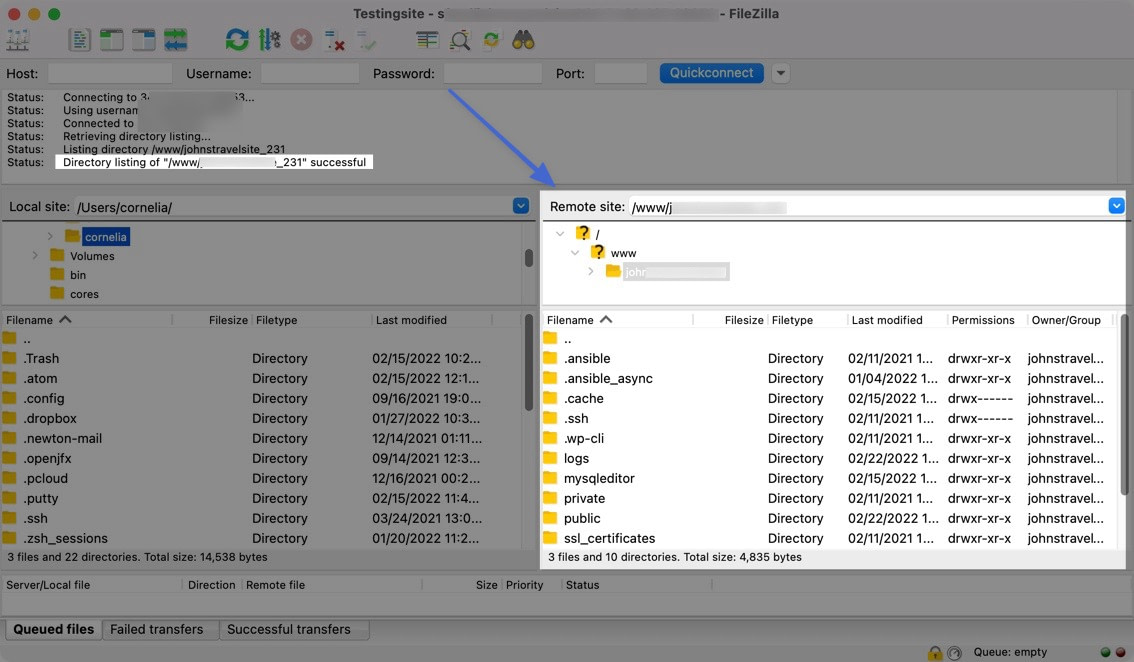Viewport: 1134px width, 662px height.
Task: Switch to the Successful transfers tab
Action: (x=288, y=629)
